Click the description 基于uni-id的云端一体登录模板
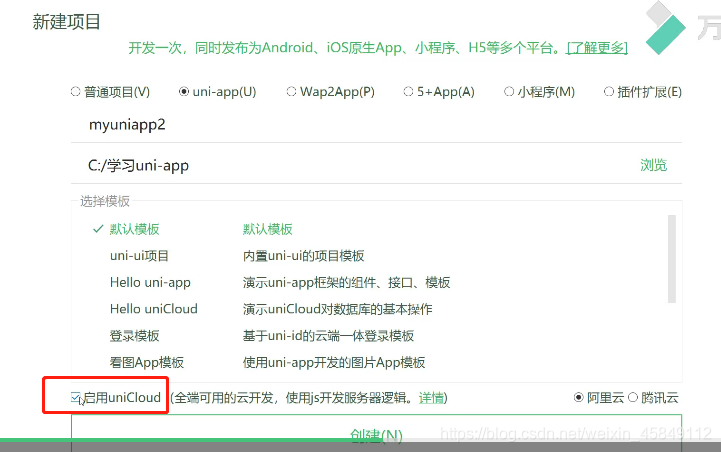 point(328,336)
